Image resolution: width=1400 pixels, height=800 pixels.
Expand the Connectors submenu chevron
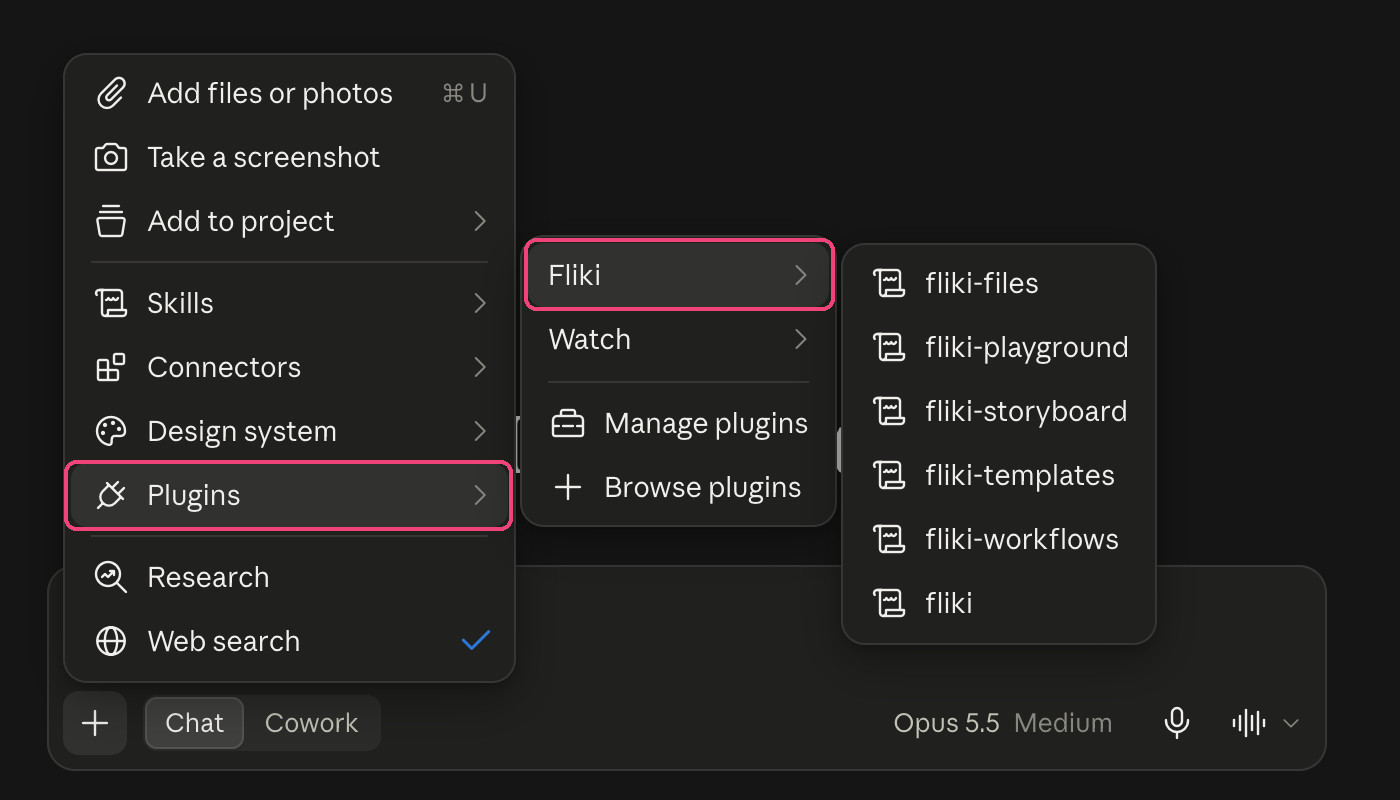(x=480, y=368)
